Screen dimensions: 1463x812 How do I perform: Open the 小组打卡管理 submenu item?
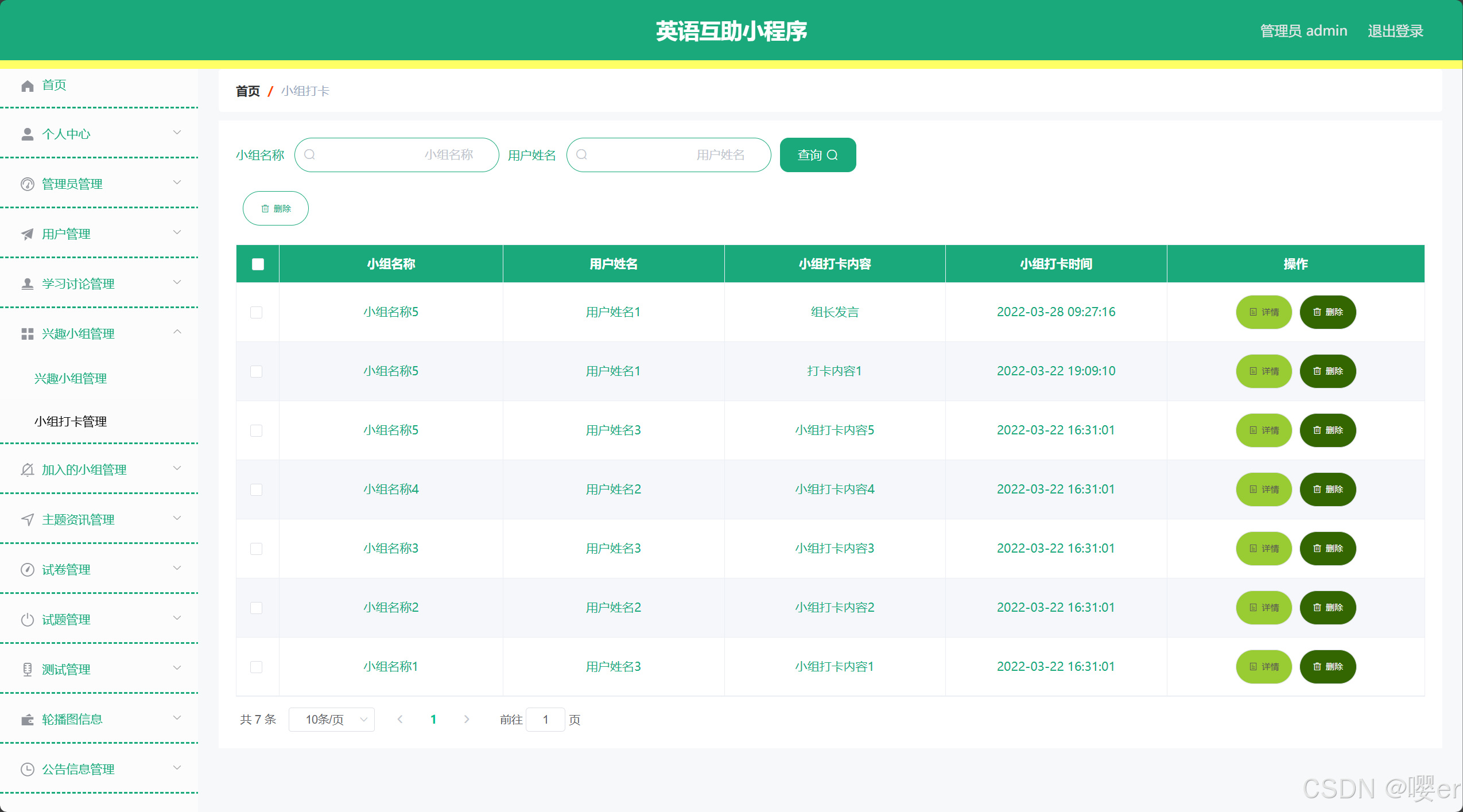(71, 422)
